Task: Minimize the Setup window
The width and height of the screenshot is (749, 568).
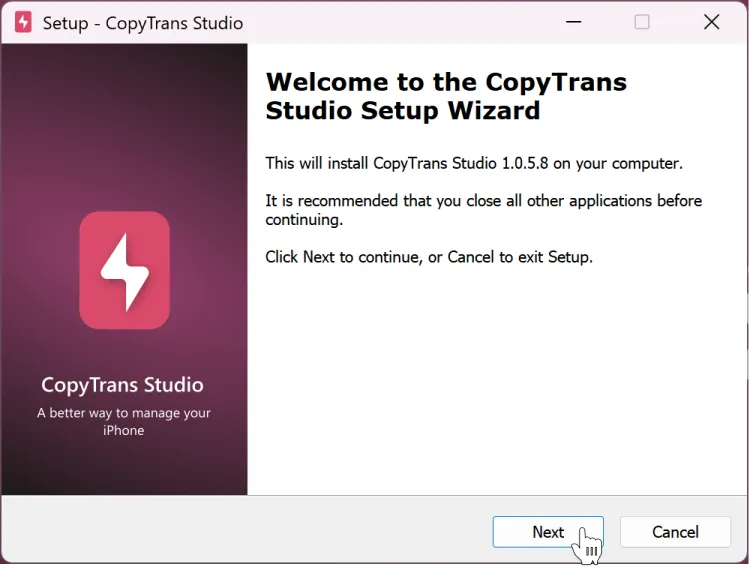Action: [x=573, y=22]
